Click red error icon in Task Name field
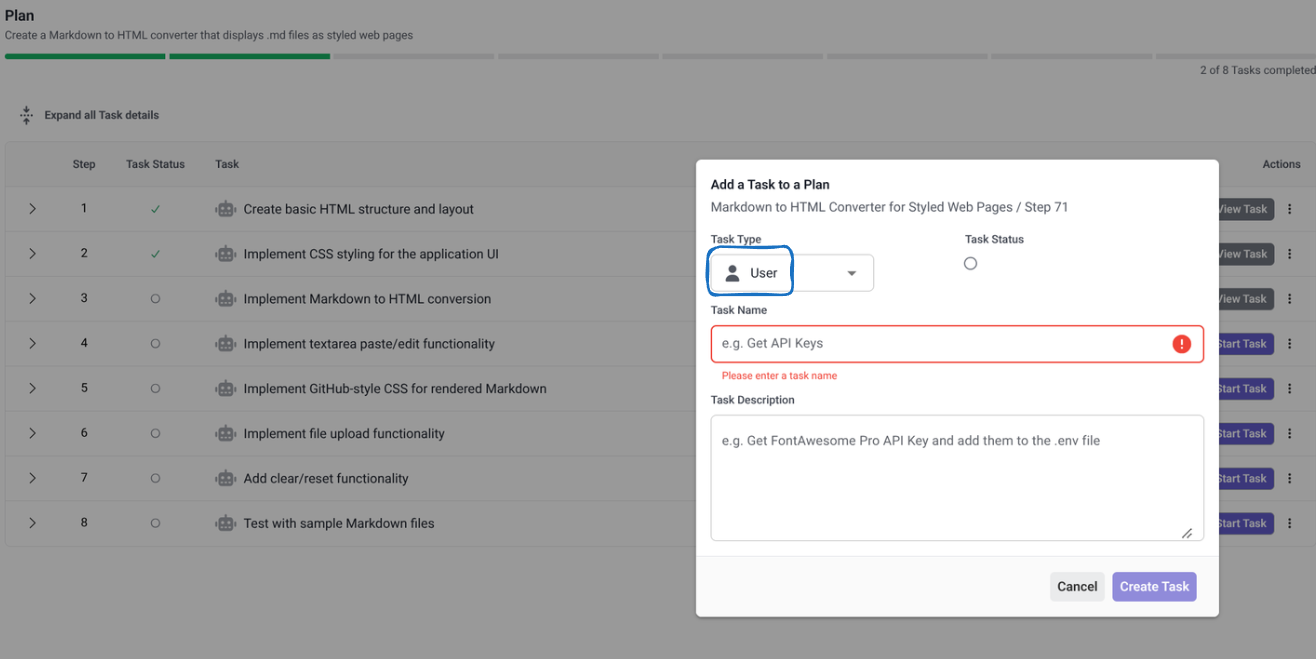This screenshot has height=659, width=1316. tap(1181, 344)
